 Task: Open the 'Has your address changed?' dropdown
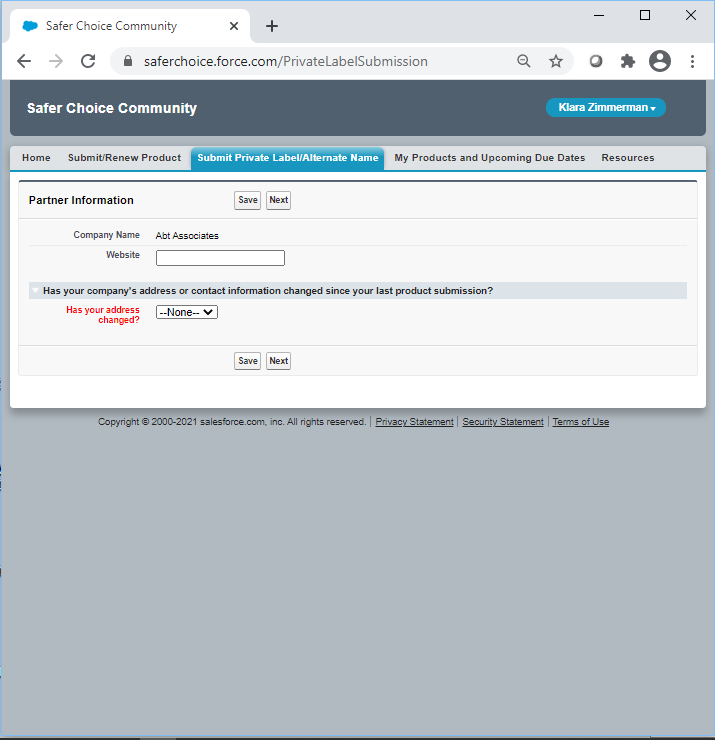(x=187, y=312)
